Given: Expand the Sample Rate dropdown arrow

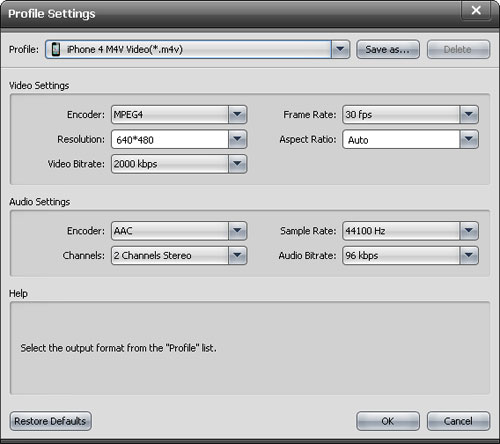Looking at the screenshot, I should click(x=469, y=231).
